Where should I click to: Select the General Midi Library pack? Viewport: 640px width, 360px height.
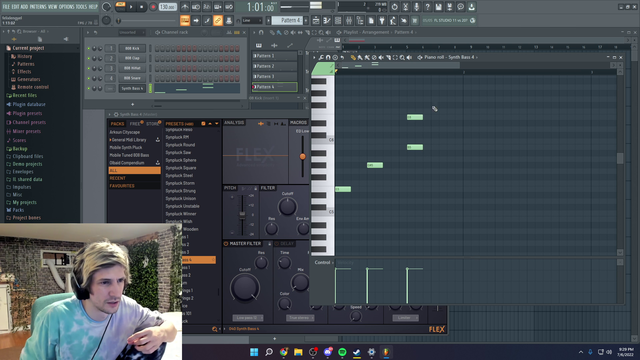128,140
